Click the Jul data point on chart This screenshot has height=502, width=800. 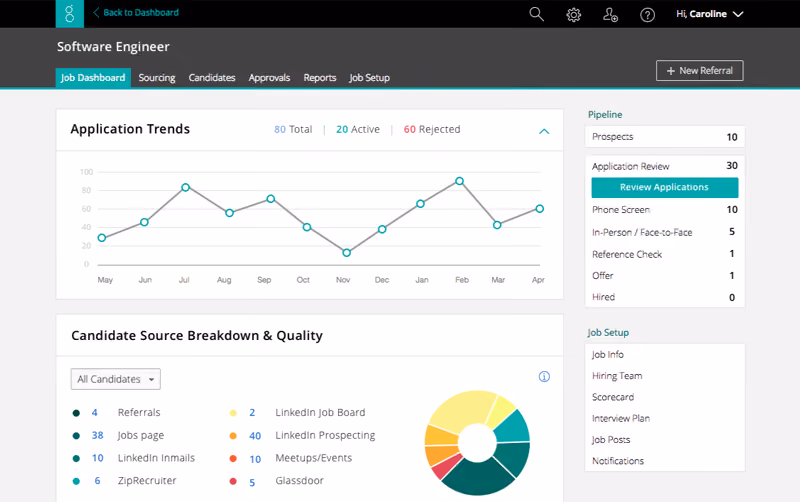(186, 187)
